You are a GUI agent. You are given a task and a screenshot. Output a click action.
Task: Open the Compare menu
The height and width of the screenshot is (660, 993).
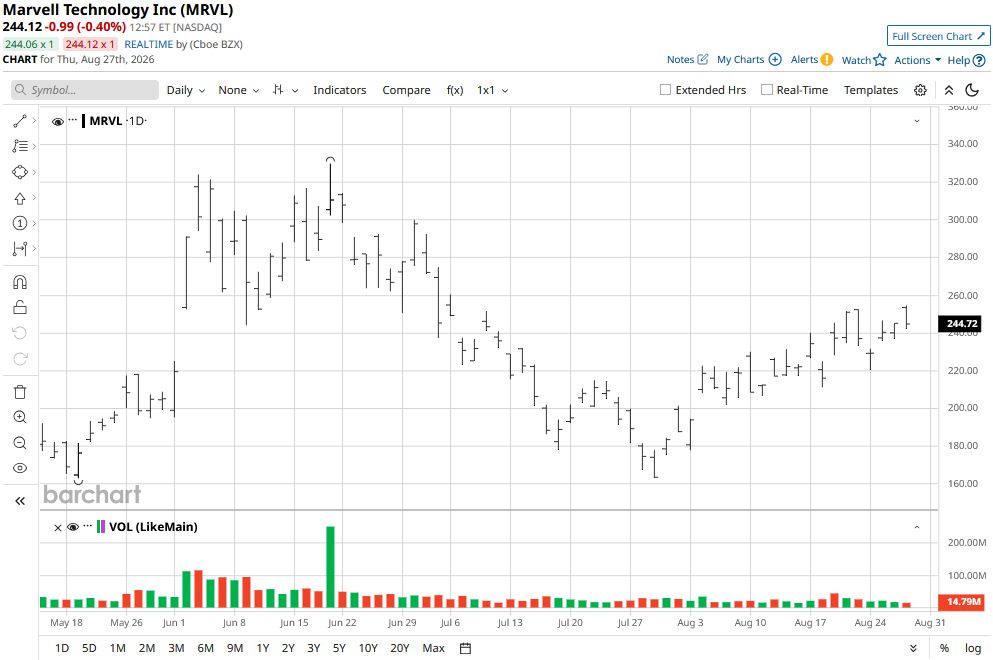coord(406,90)
